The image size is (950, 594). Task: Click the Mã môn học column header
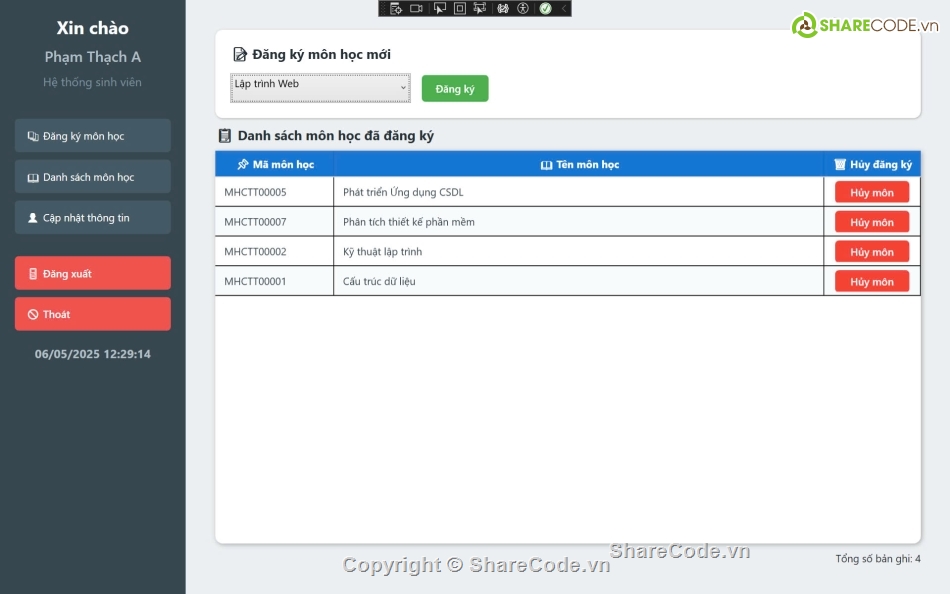[274, 164]
